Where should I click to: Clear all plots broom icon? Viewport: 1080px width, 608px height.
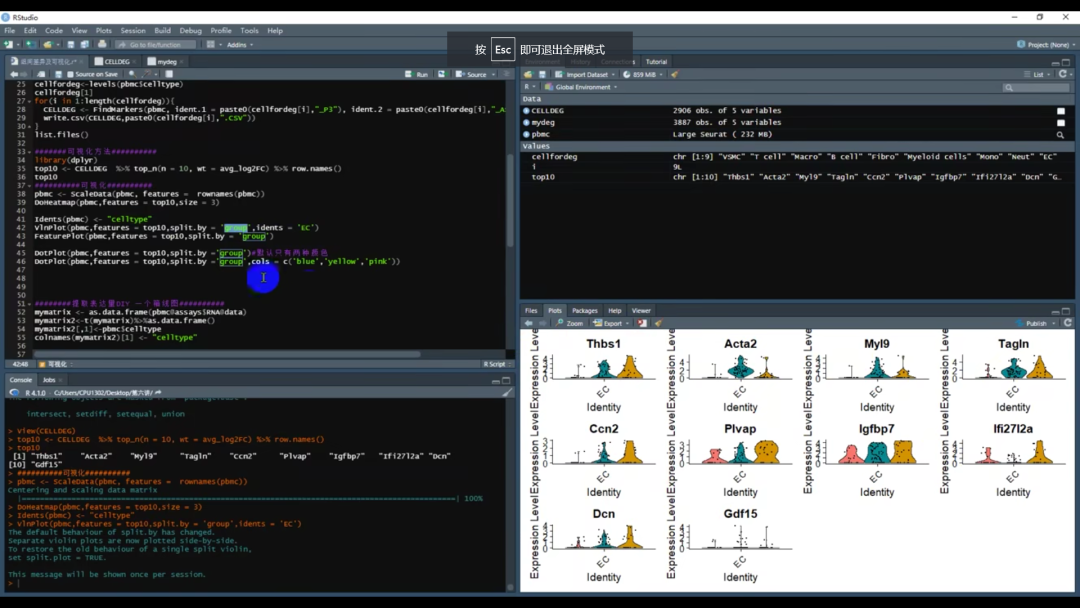coord(658,323)
